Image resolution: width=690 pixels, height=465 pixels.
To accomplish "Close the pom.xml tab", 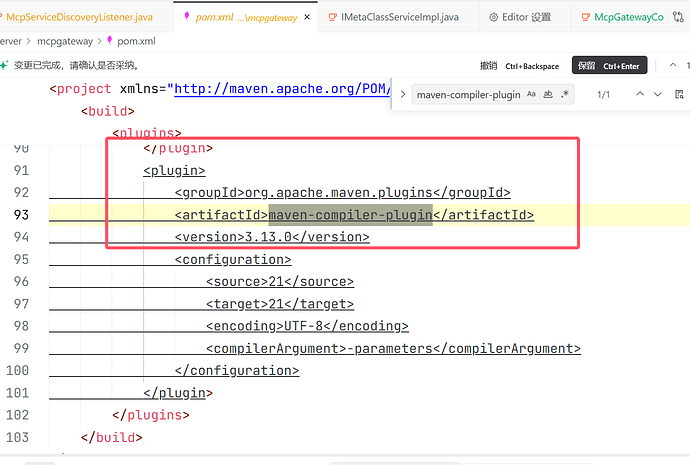I will (x=307, y=17).
